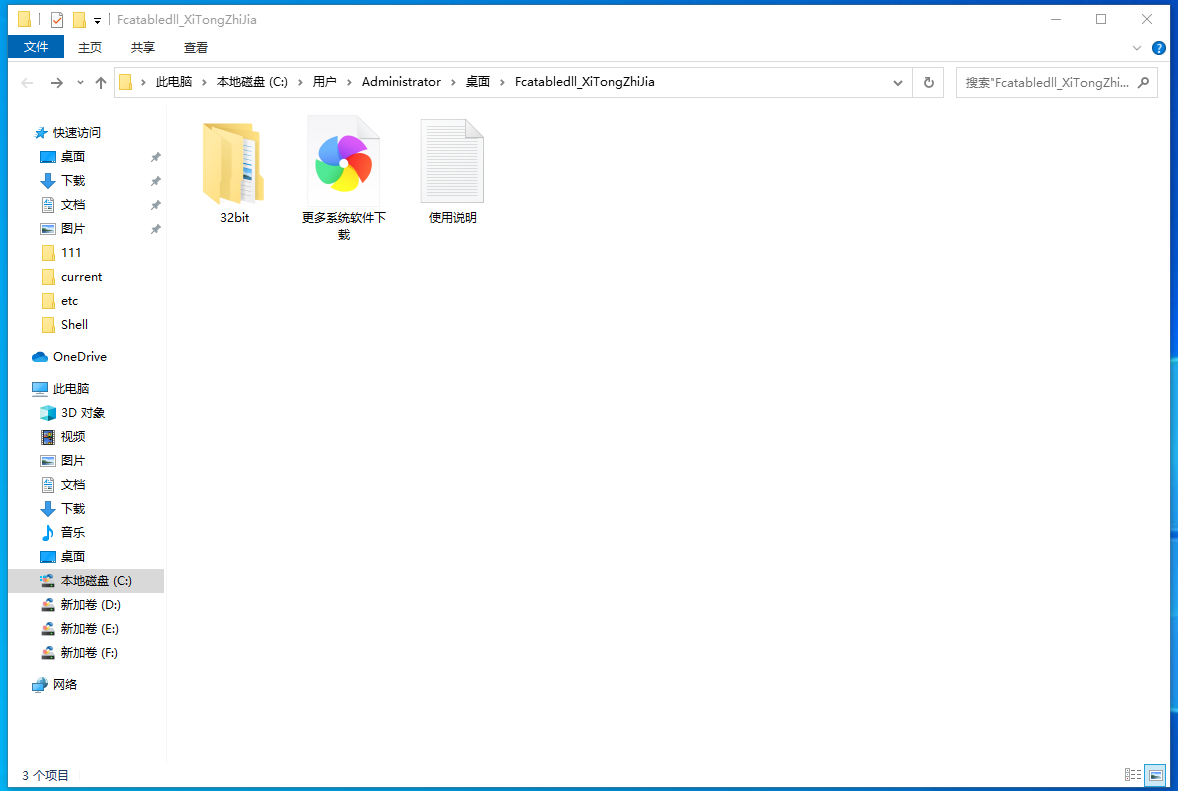
Task: Click Fcatabledll_XiTongZhiJia in the breadcrumb
Action: [584, 82]
